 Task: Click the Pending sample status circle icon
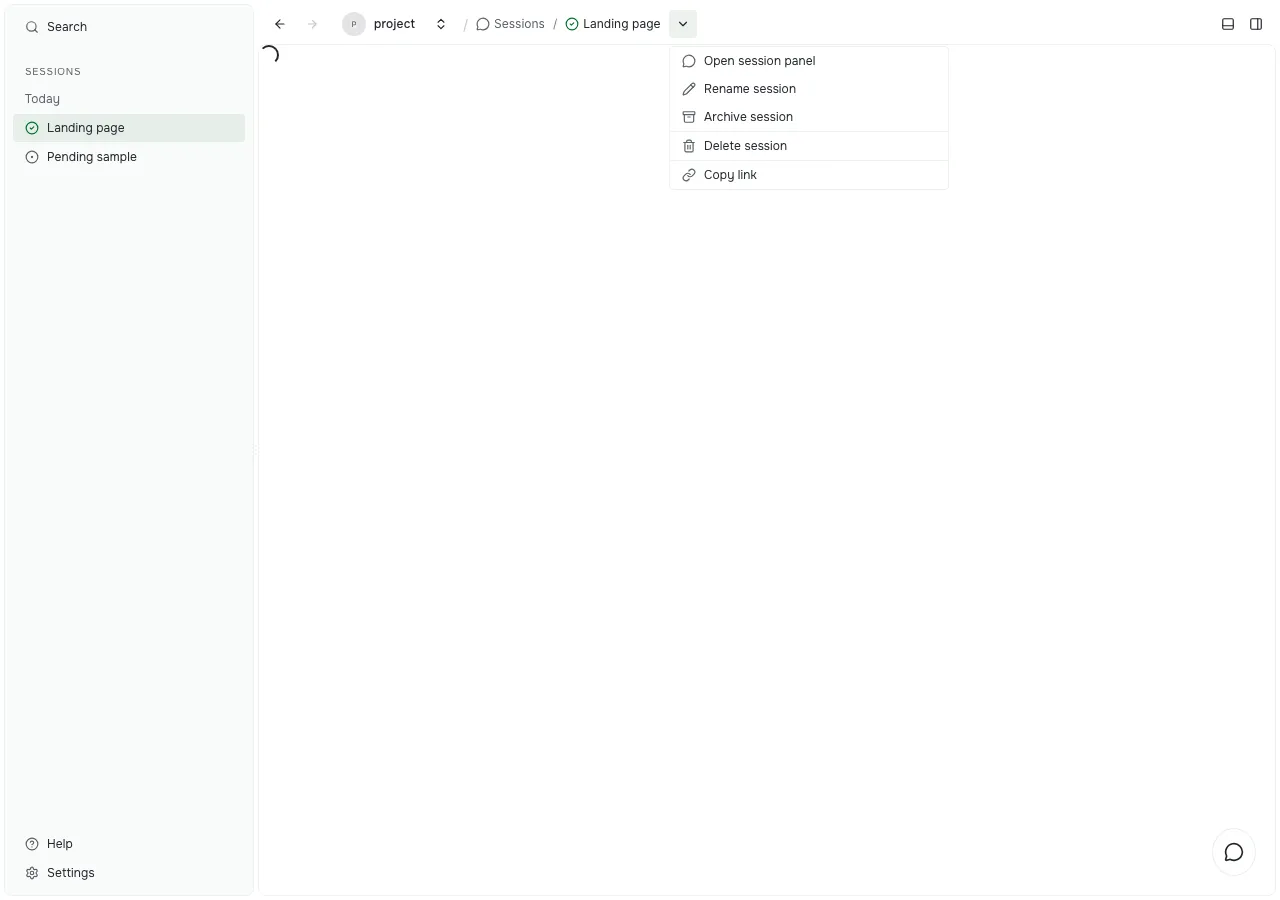32,157
